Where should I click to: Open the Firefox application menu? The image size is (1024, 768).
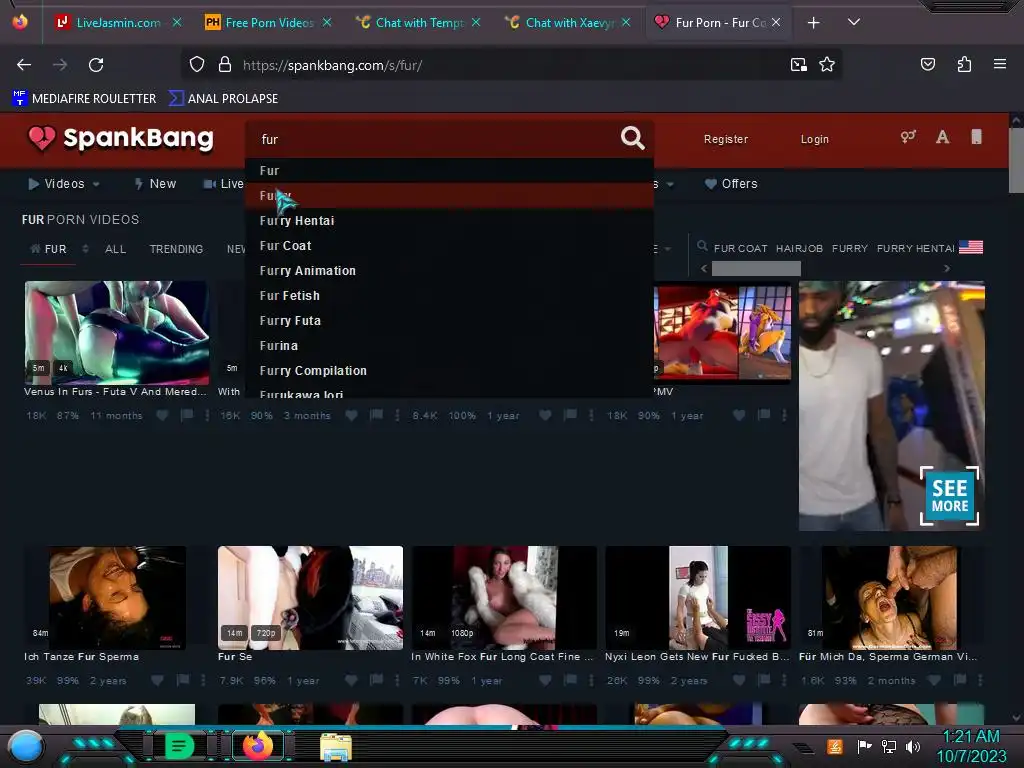point(999,64)
